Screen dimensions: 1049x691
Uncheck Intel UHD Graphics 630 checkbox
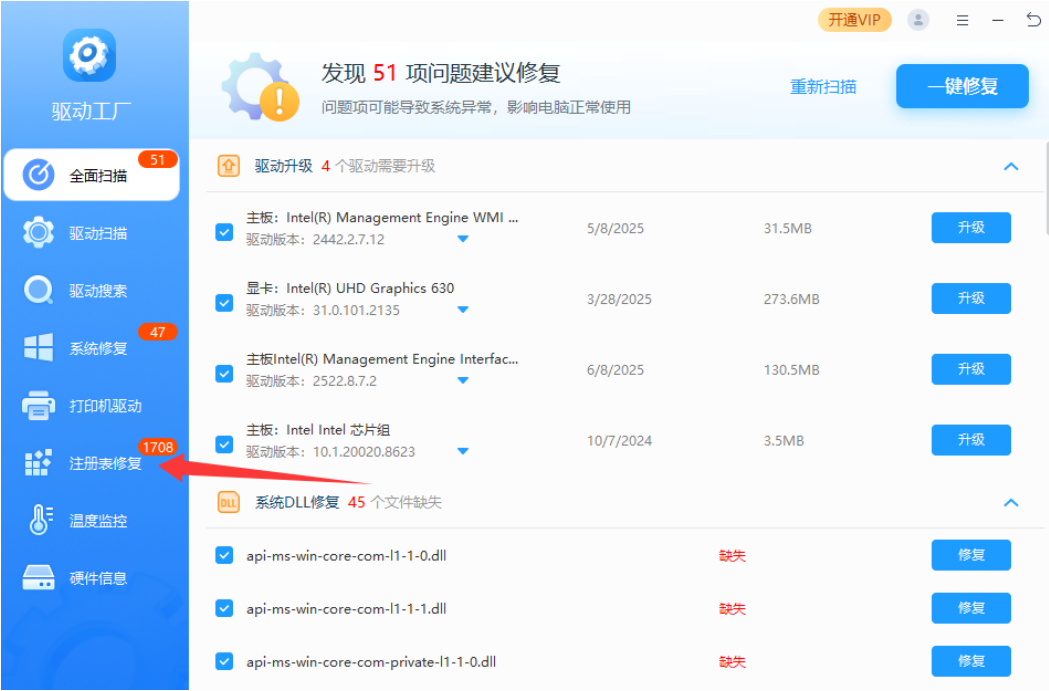[224, 303]
